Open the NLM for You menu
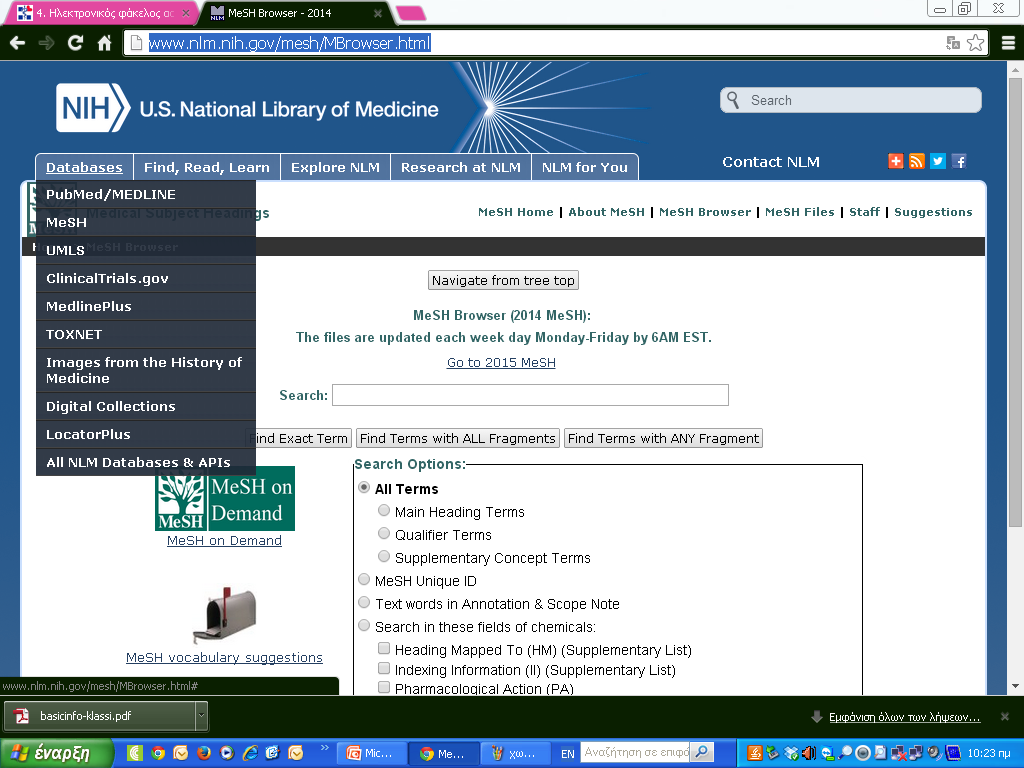Screen dimensions: 1024x768 pos(584,167)
